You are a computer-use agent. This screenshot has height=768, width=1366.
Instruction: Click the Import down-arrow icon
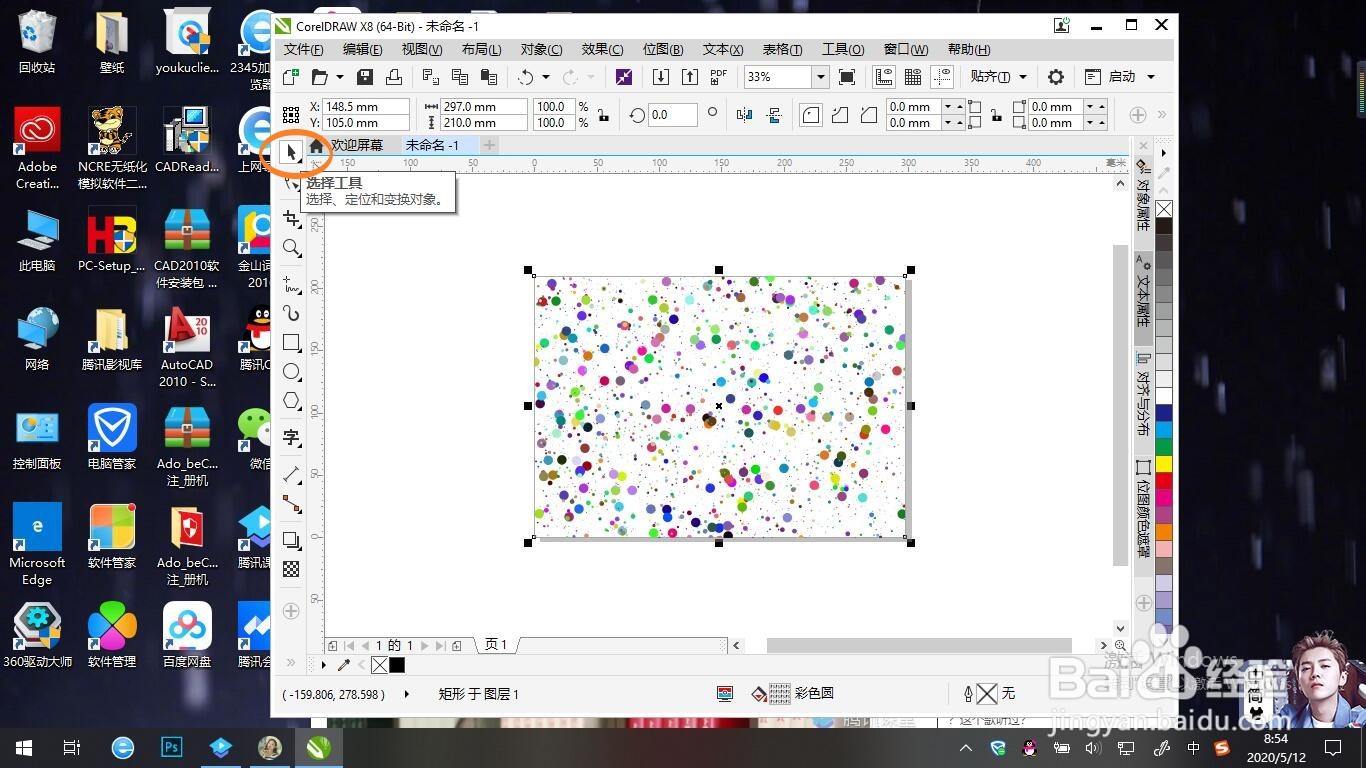(661, 77)
